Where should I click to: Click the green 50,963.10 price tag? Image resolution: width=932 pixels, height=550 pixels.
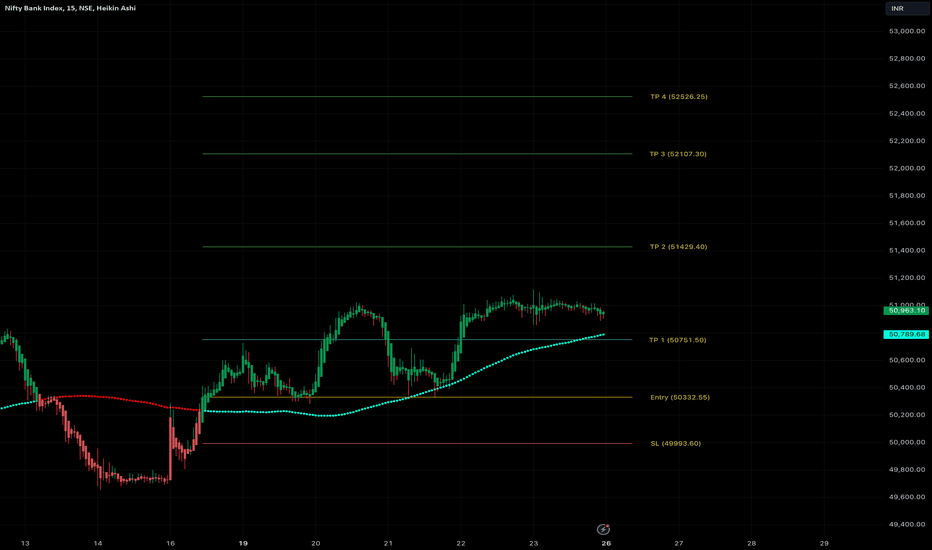(906, 310)
